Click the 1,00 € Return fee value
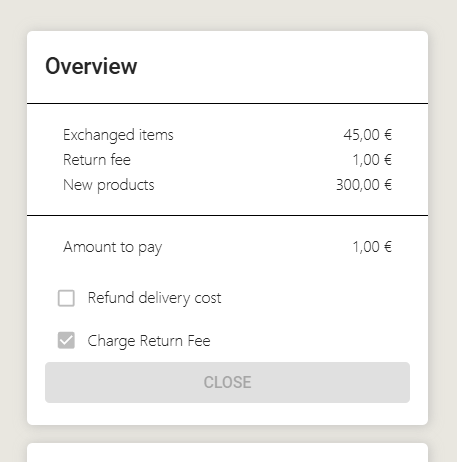 [x=372, y=160]
